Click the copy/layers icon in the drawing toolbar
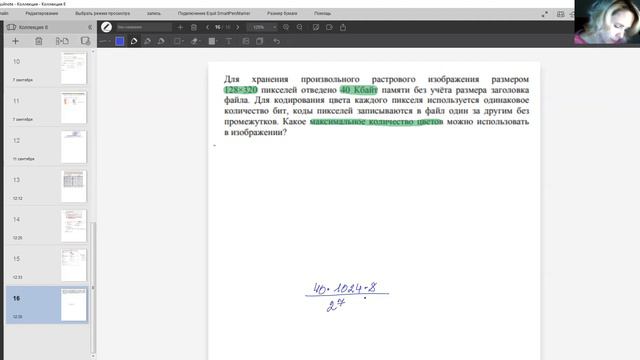This screenshot has width=640, height=360. pos(260,41)
